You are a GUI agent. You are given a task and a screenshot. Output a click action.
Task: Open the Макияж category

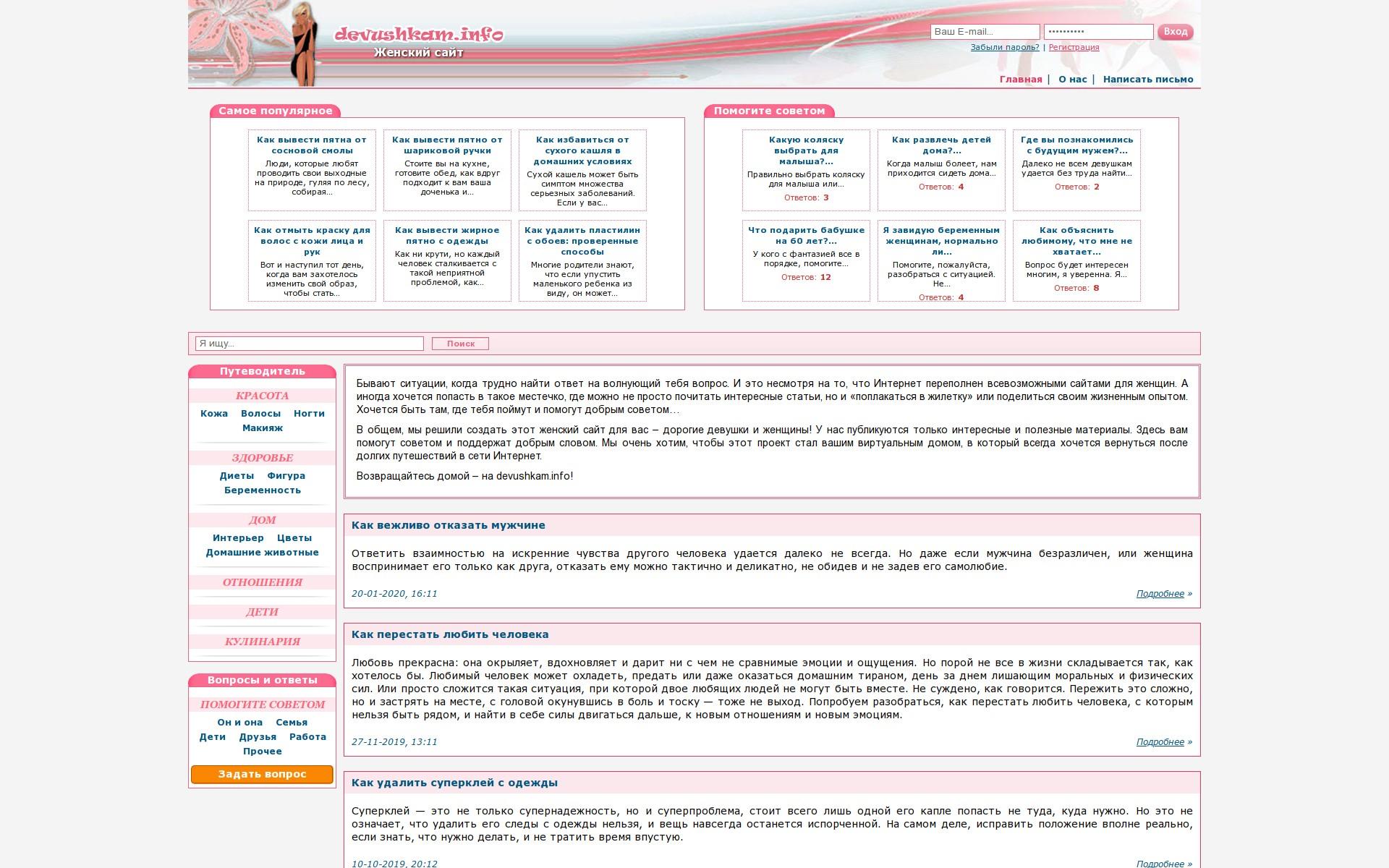[x=263, y=428]
